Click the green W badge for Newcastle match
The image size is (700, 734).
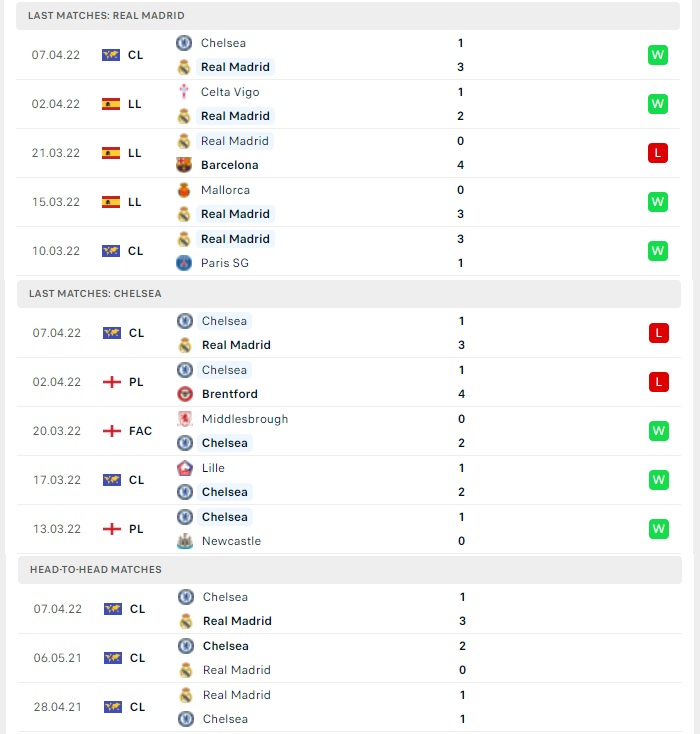click(659, 529)
